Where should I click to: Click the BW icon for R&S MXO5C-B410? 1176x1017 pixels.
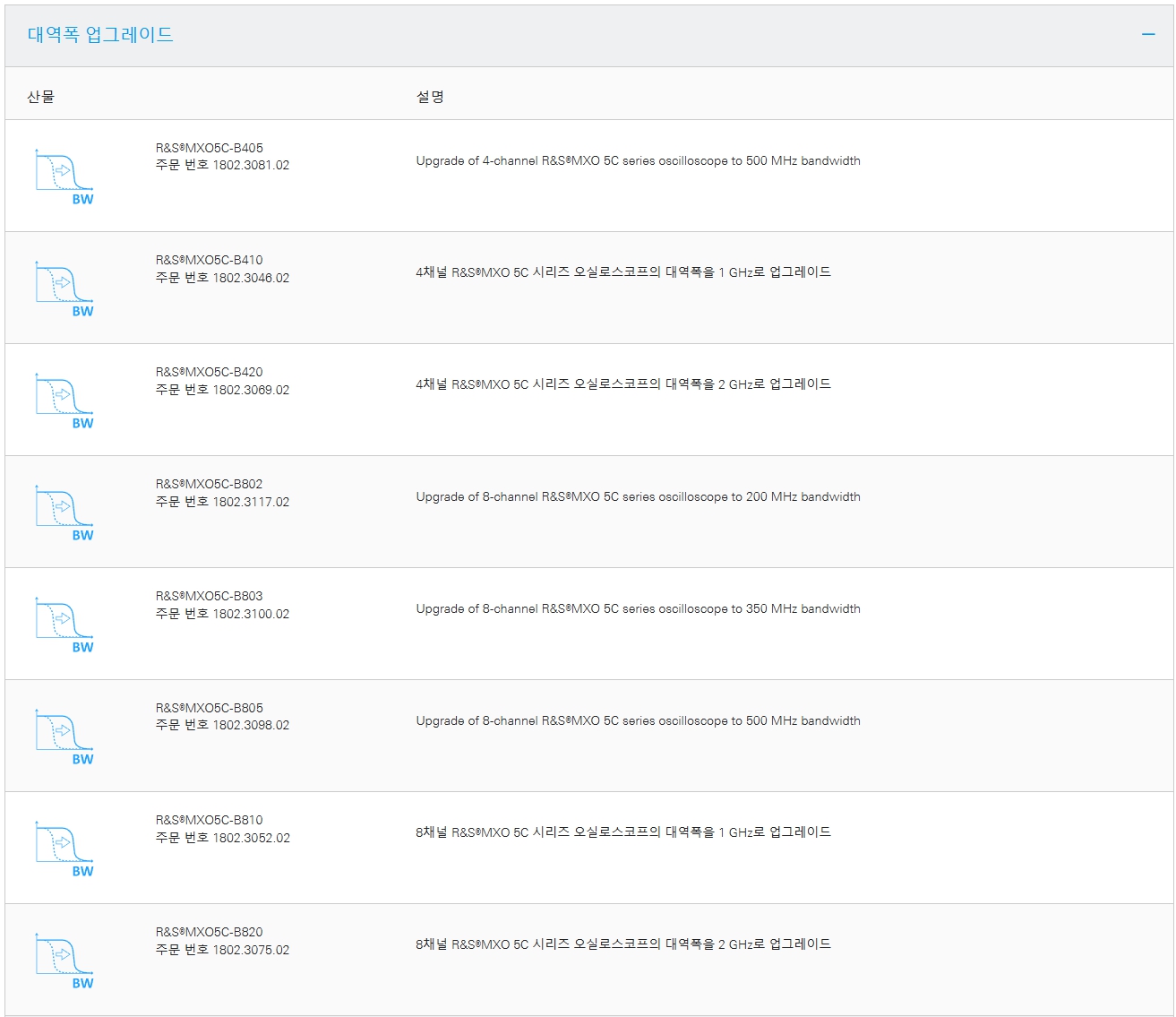(64, 289)
